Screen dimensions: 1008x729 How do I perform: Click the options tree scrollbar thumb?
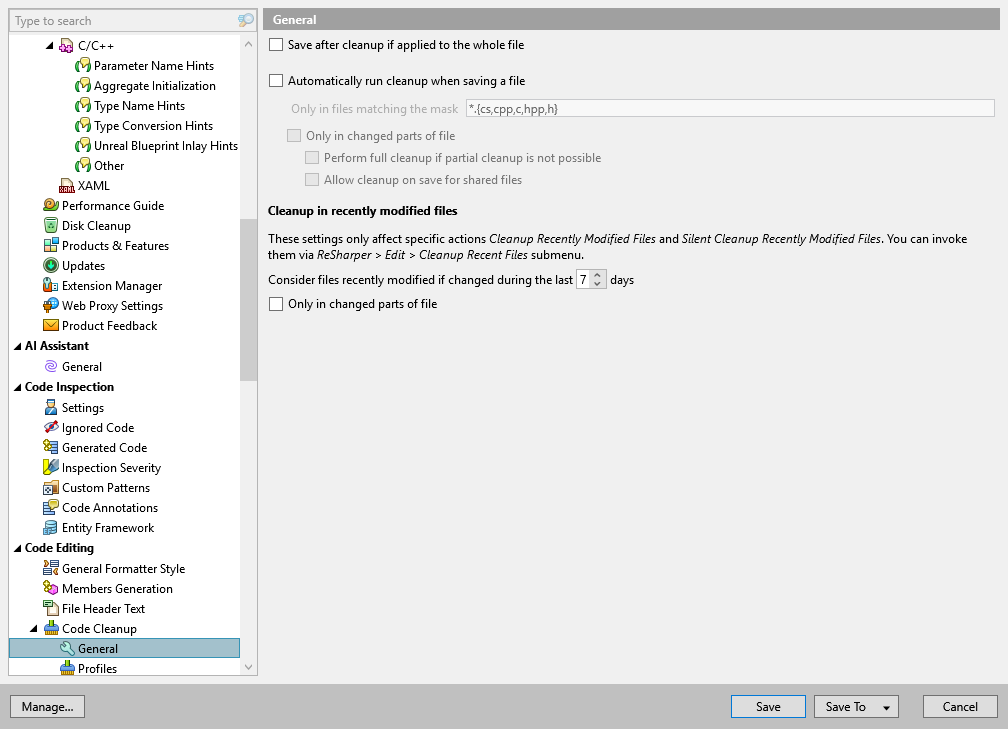pyautogui.click(x=248, y=300)
